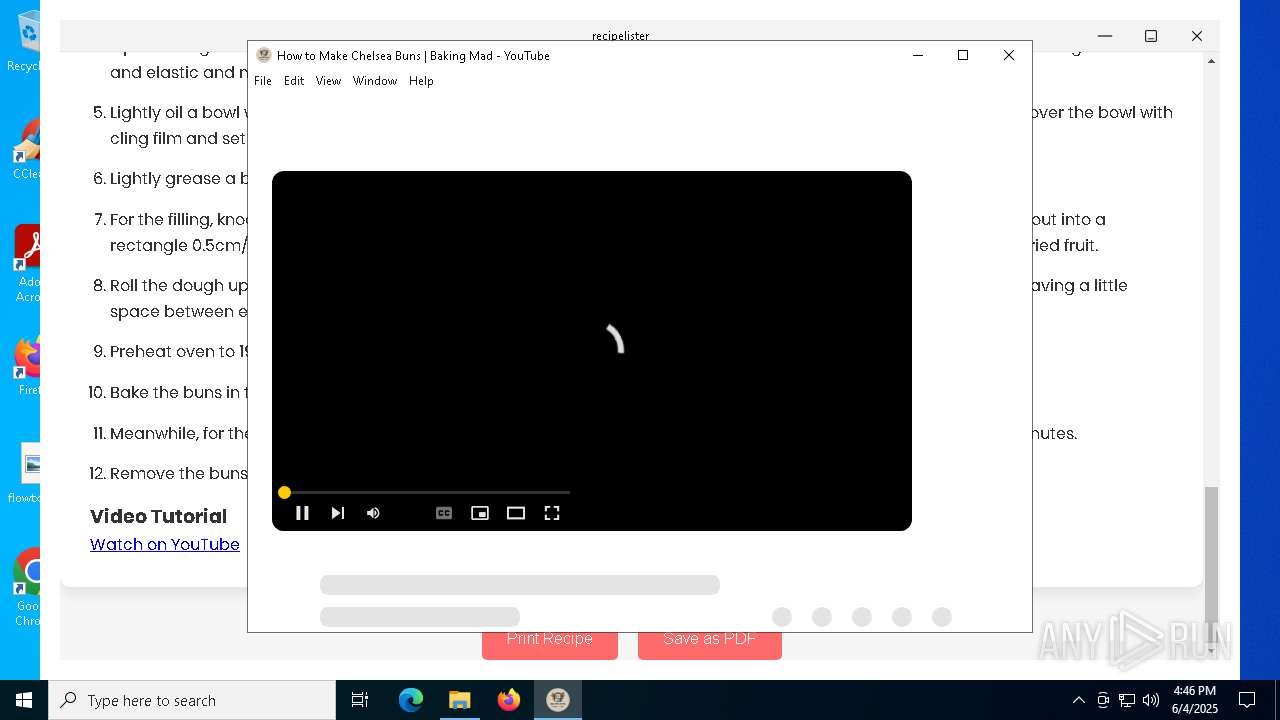1280x720 pixels.
Task: Click the YouTube window title icon
Action: coord(264,55)
